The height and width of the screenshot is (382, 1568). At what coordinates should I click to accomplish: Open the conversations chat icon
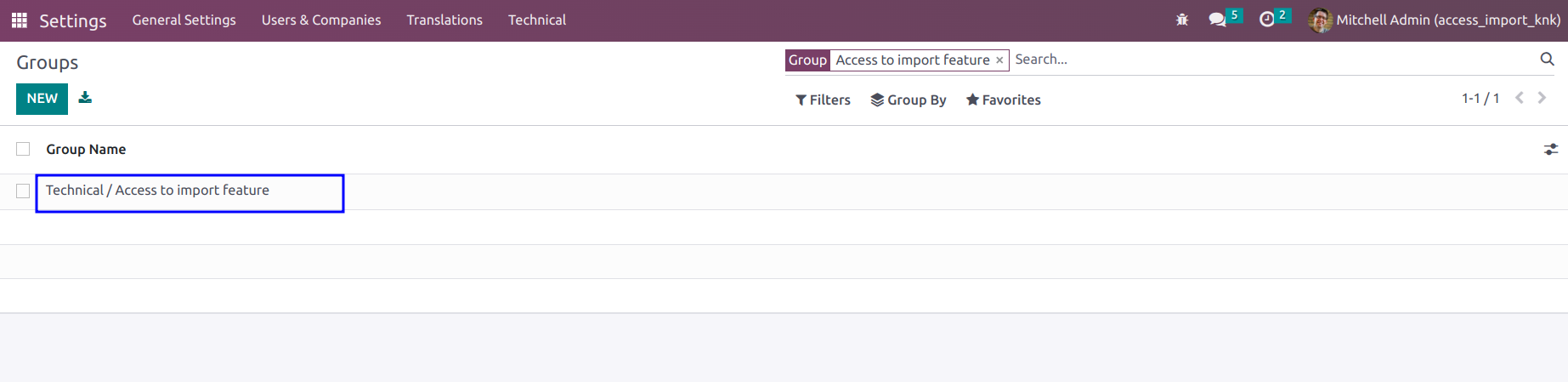1217,20
